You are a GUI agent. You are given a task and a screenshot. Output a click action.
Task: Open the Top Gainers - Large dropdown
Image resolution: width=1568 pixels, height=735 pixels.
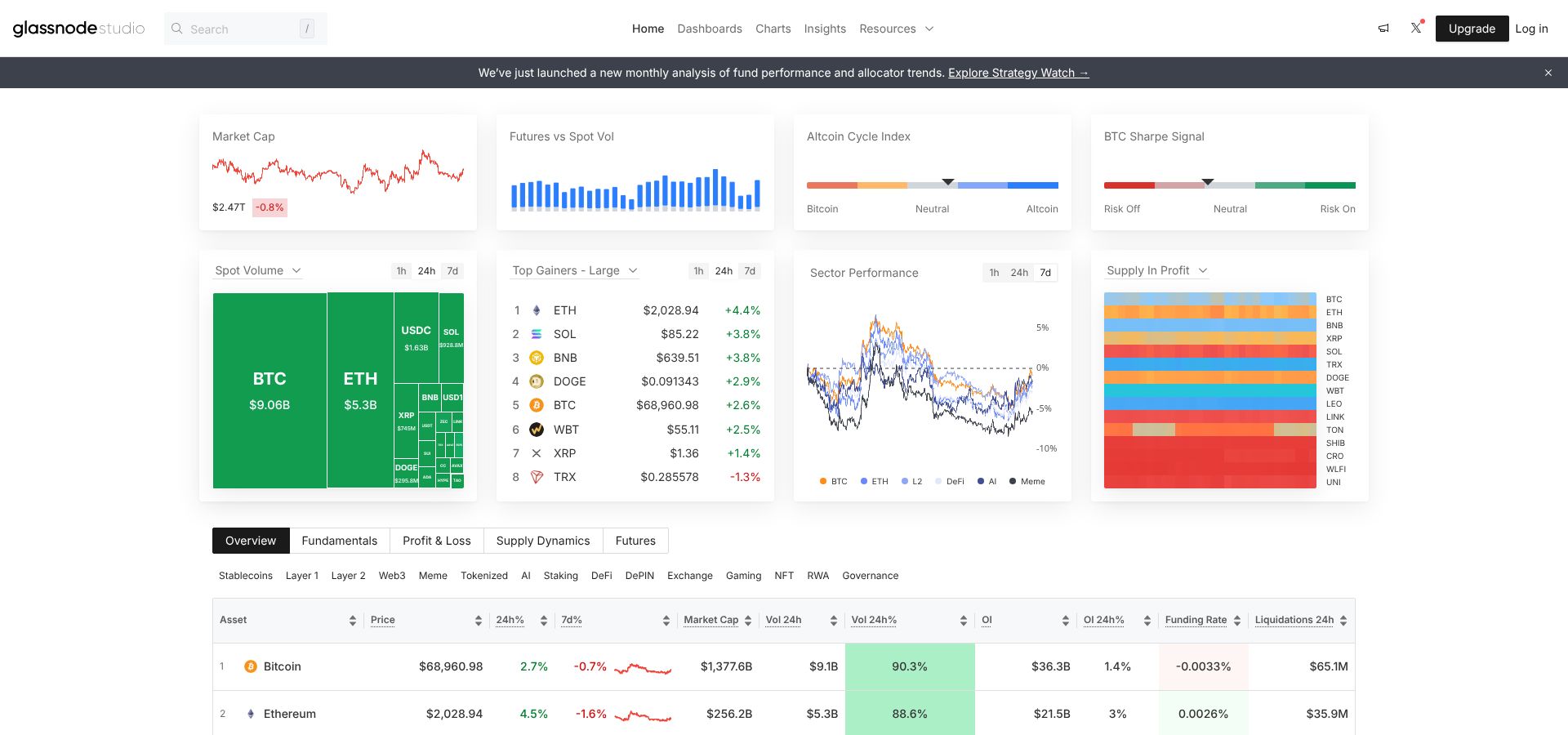pos(574,270)
